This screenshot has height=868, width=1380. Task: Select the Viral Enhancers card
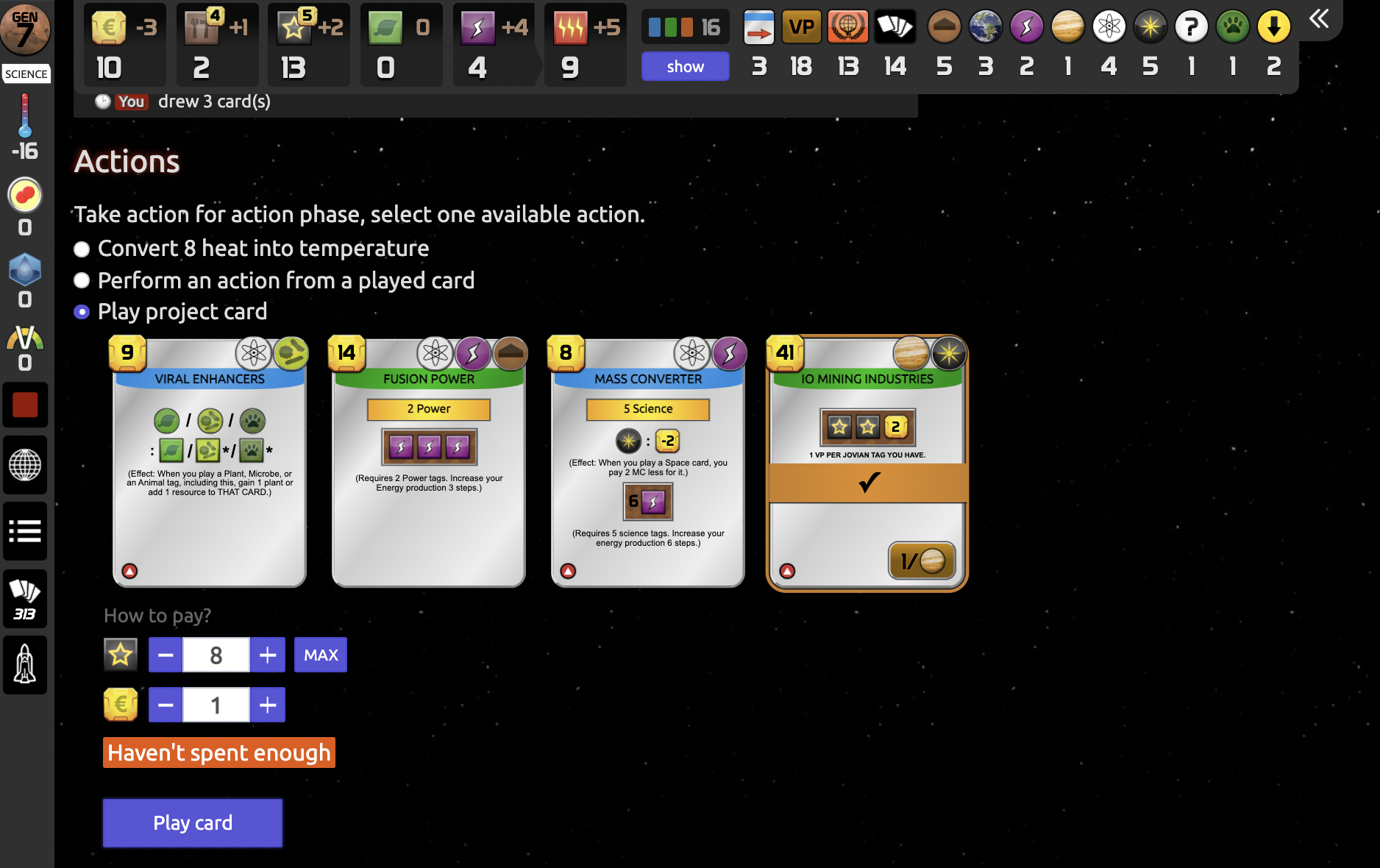pos(209,463)
